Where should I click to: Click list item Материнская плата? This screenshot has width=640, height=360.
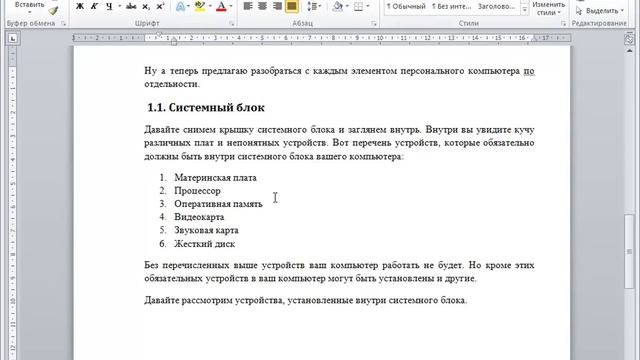(x=216, y=178)
